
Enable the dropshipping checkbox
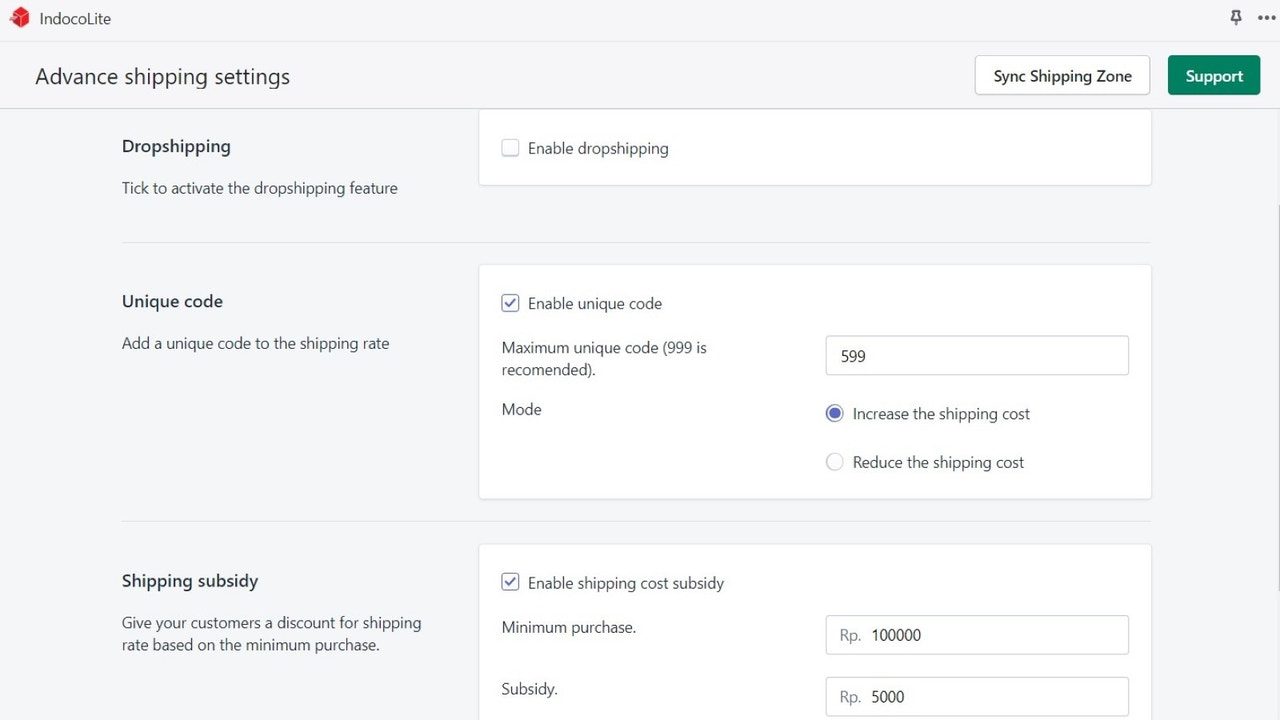click(x=510, y=147)
